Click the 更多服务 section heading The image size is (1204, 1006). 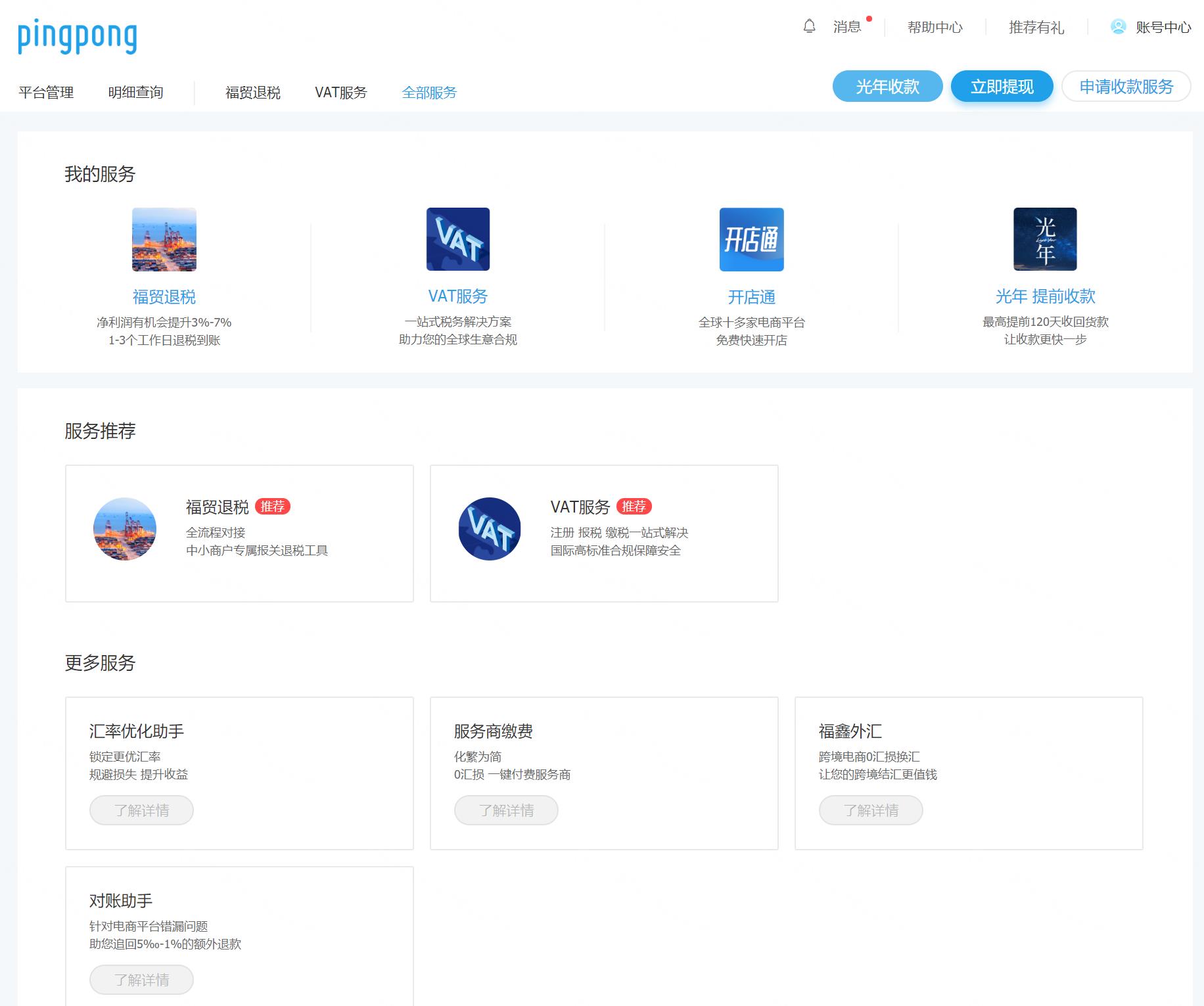pos(100,663)
